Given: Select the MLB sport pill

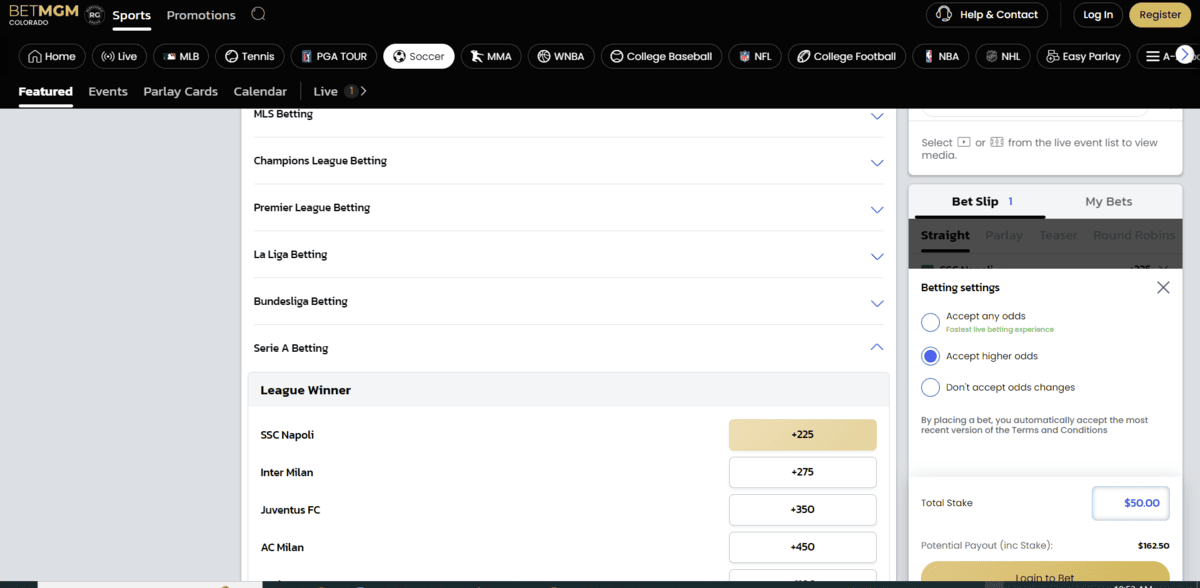Looking at the screenshot, I should 181,56.
